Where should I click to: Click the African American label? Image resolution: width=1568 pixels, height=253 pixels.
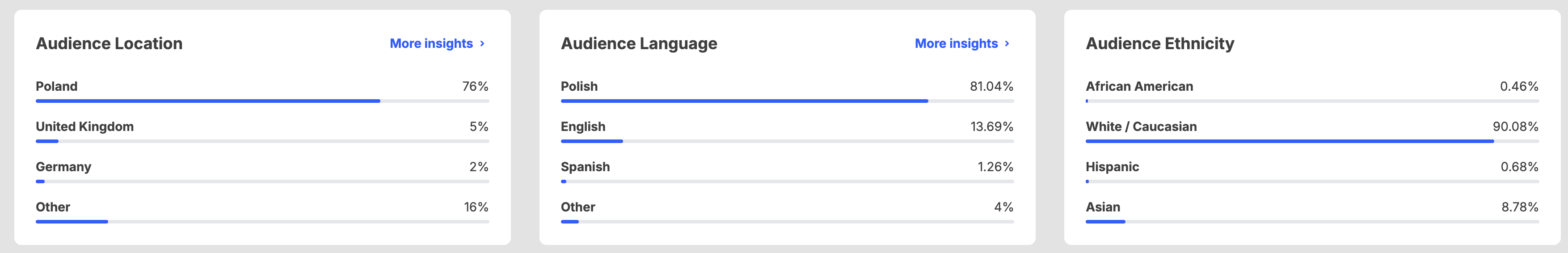click(1139, 86)
